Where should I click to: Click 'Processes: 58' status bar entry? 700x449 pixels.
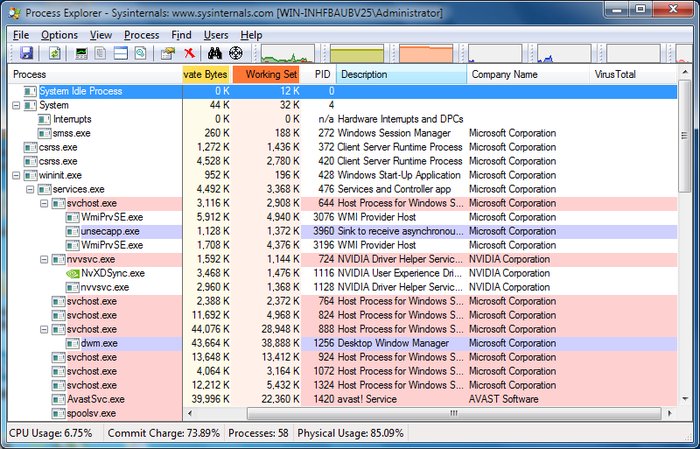(258, 433)
